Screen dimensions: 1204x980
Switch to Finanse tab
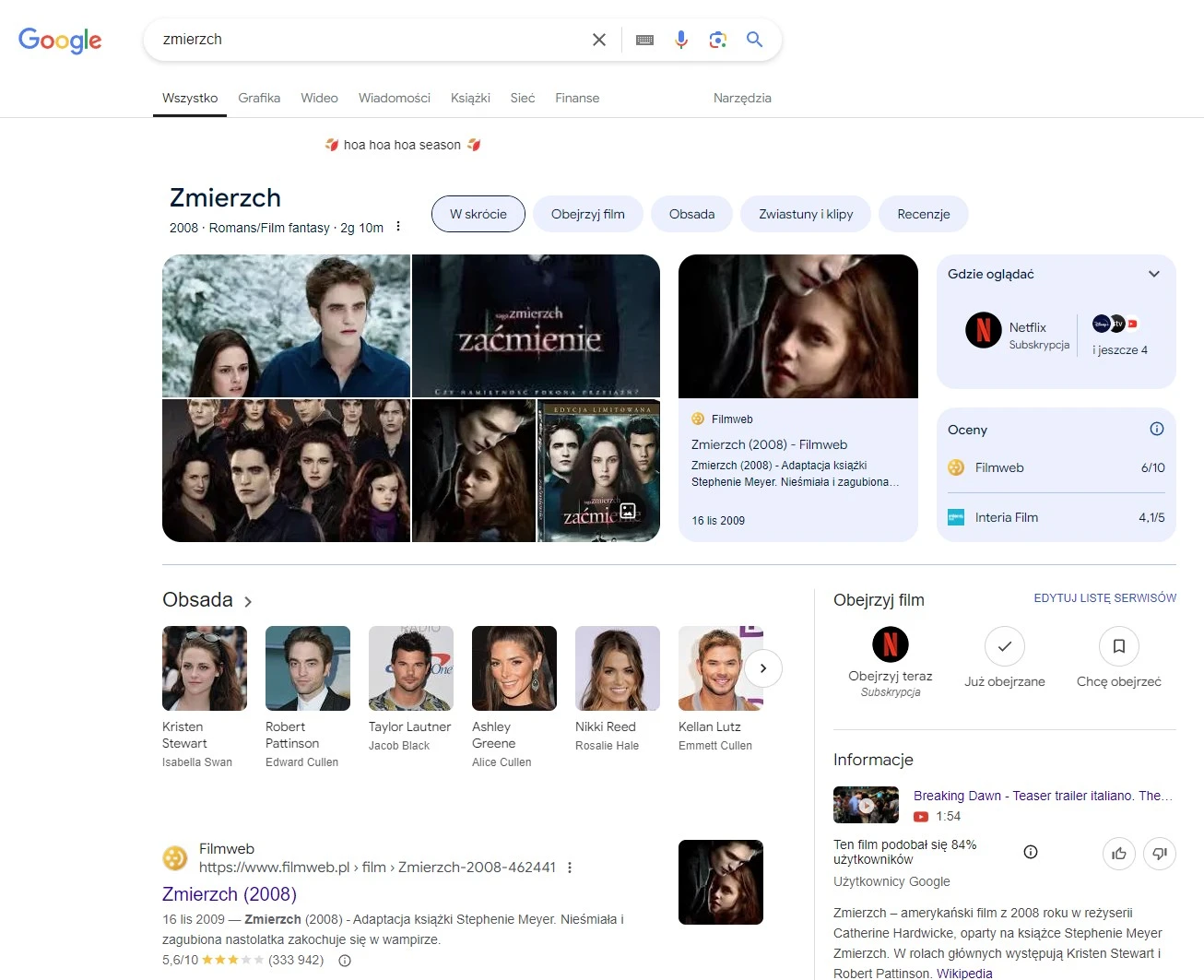[577, 98]
